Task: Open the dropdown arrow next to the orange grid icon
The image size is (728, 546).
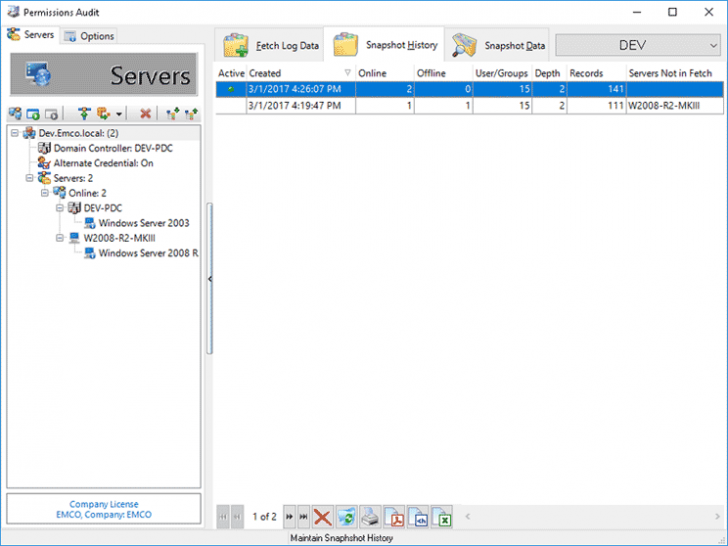Action: click(x=119, y=114)
